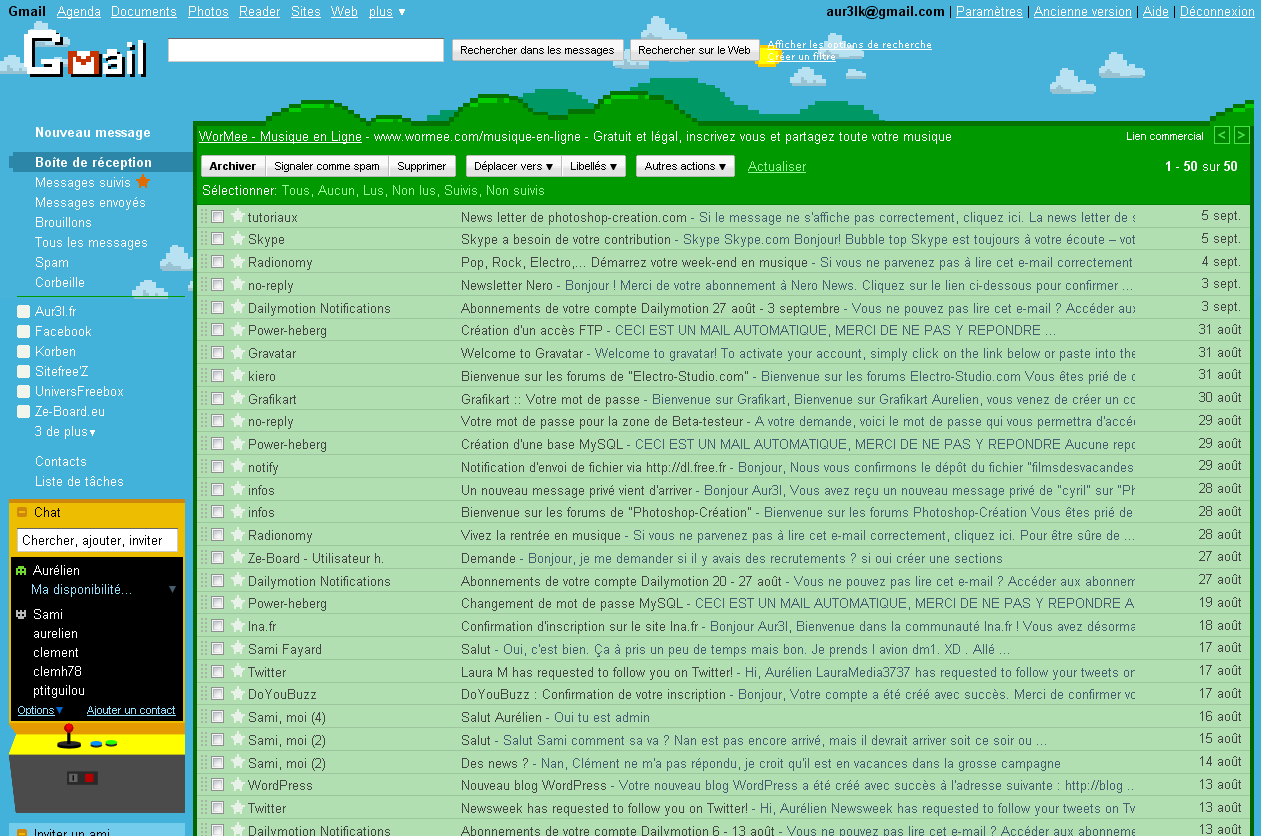
Task: Click Déconnexion to sign out
Action: pos(1217,12)
